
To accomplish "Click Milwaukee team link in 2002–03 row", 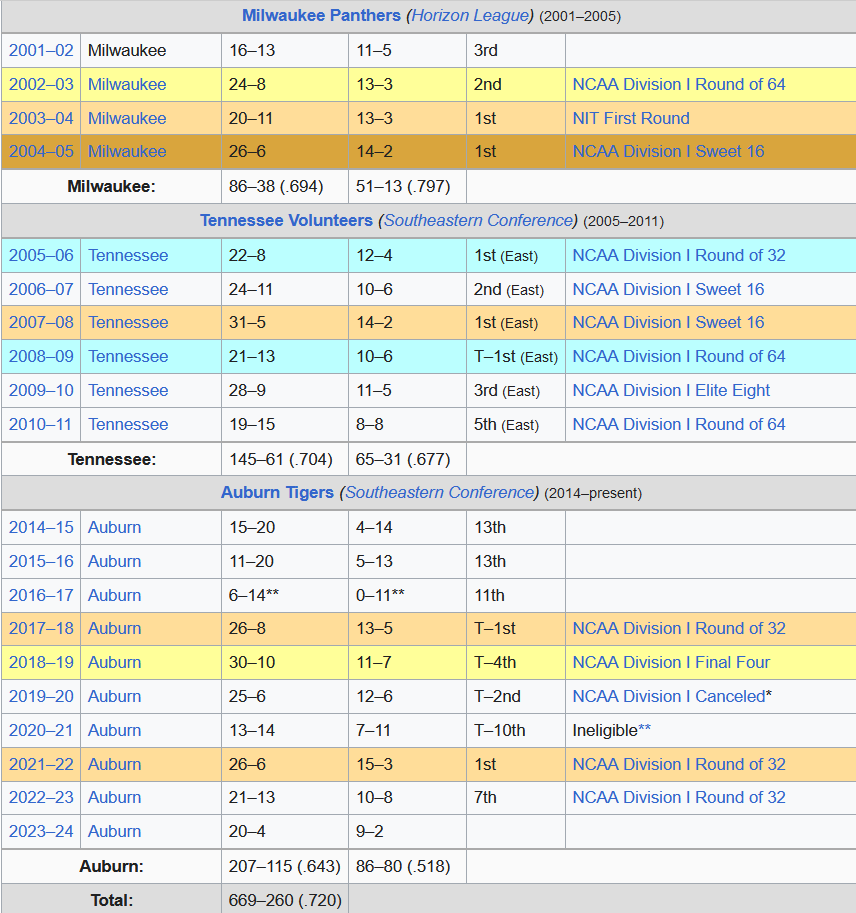I will (127, 84).
